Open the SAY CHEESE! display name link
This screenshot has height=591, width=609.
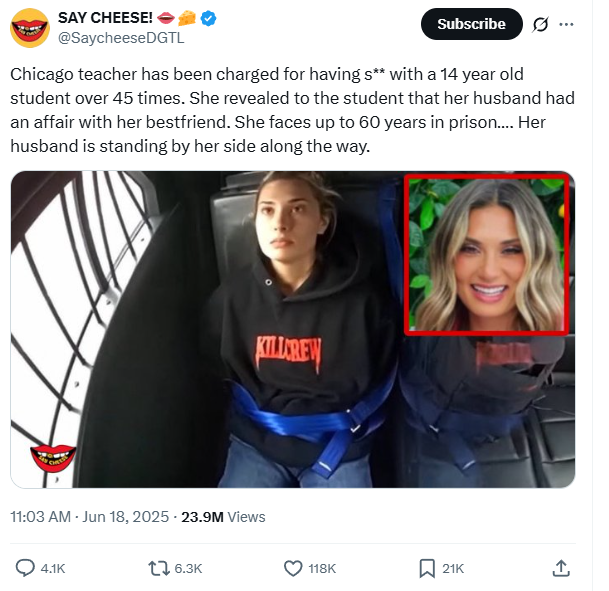click(105, 18)
